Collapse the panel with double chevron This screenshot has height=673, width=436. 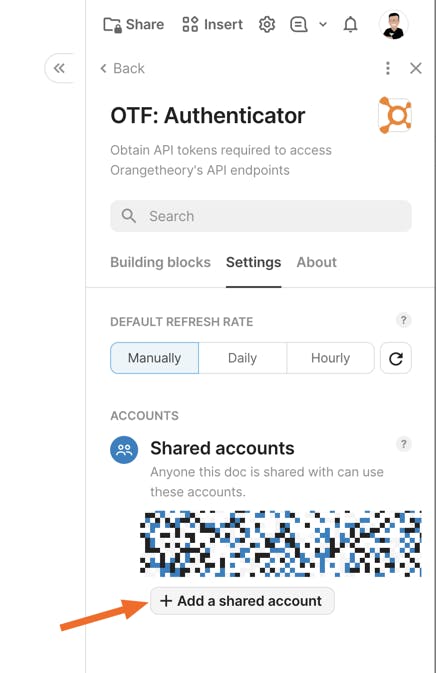[59, 68]
